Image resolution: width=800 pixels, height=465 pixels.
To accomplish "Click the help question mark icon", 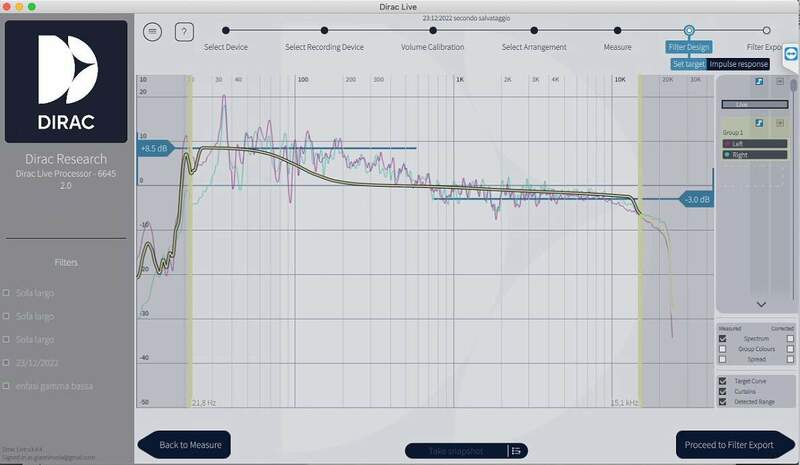I will coord(183,31).
